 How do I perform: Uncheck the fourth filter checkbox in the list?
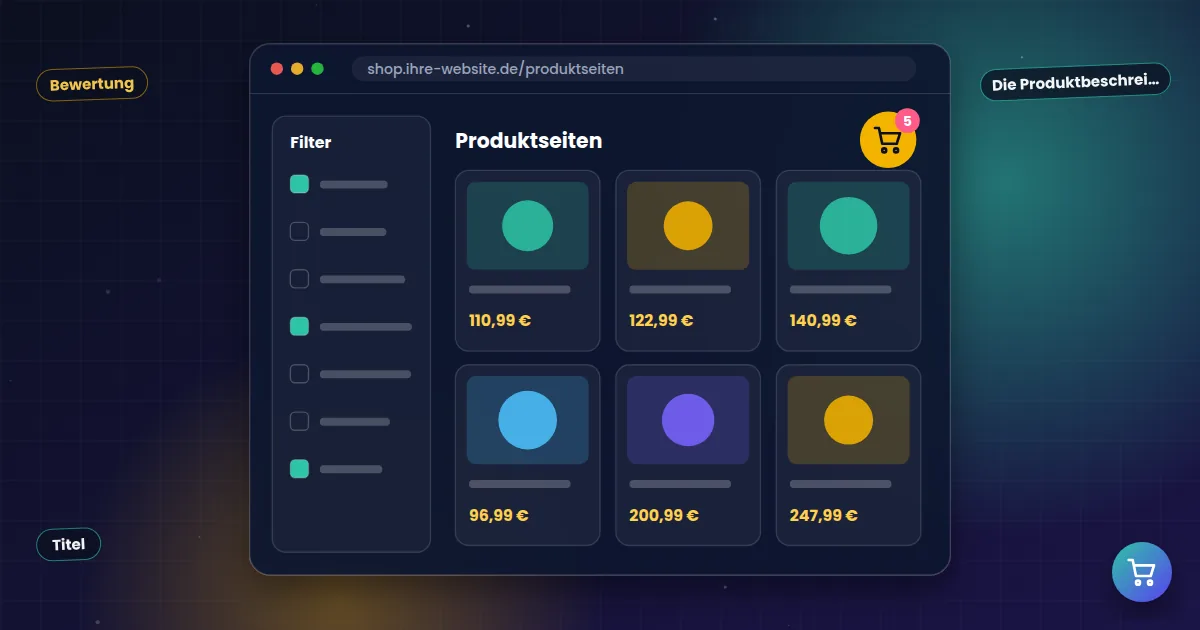(x=299, y=326)
